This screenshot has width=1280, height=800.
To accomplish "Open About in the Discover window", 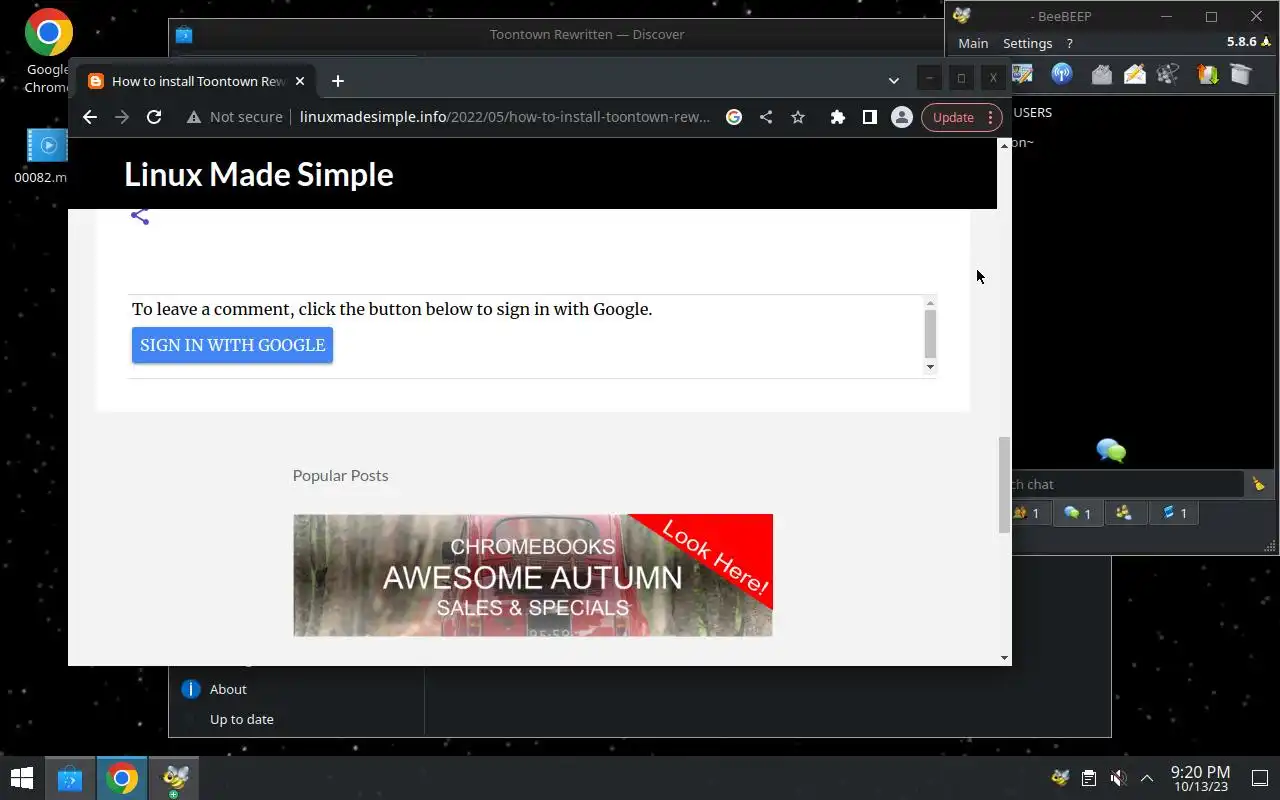I will pyautogui.click(x=228, y=689).
